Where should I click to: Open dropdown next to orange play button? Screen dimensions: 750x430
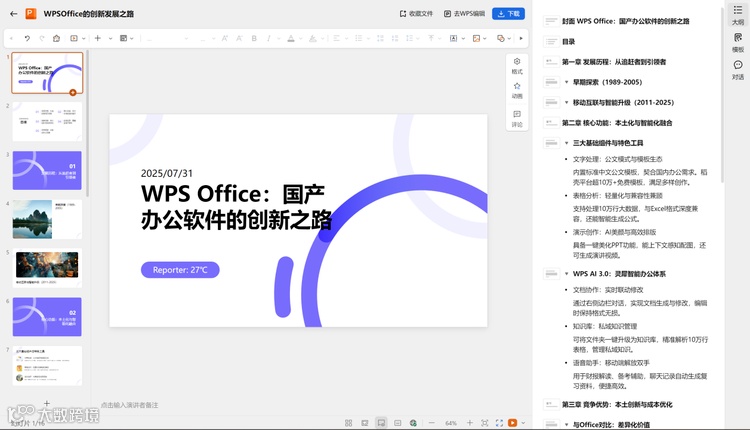coord(523,423)
